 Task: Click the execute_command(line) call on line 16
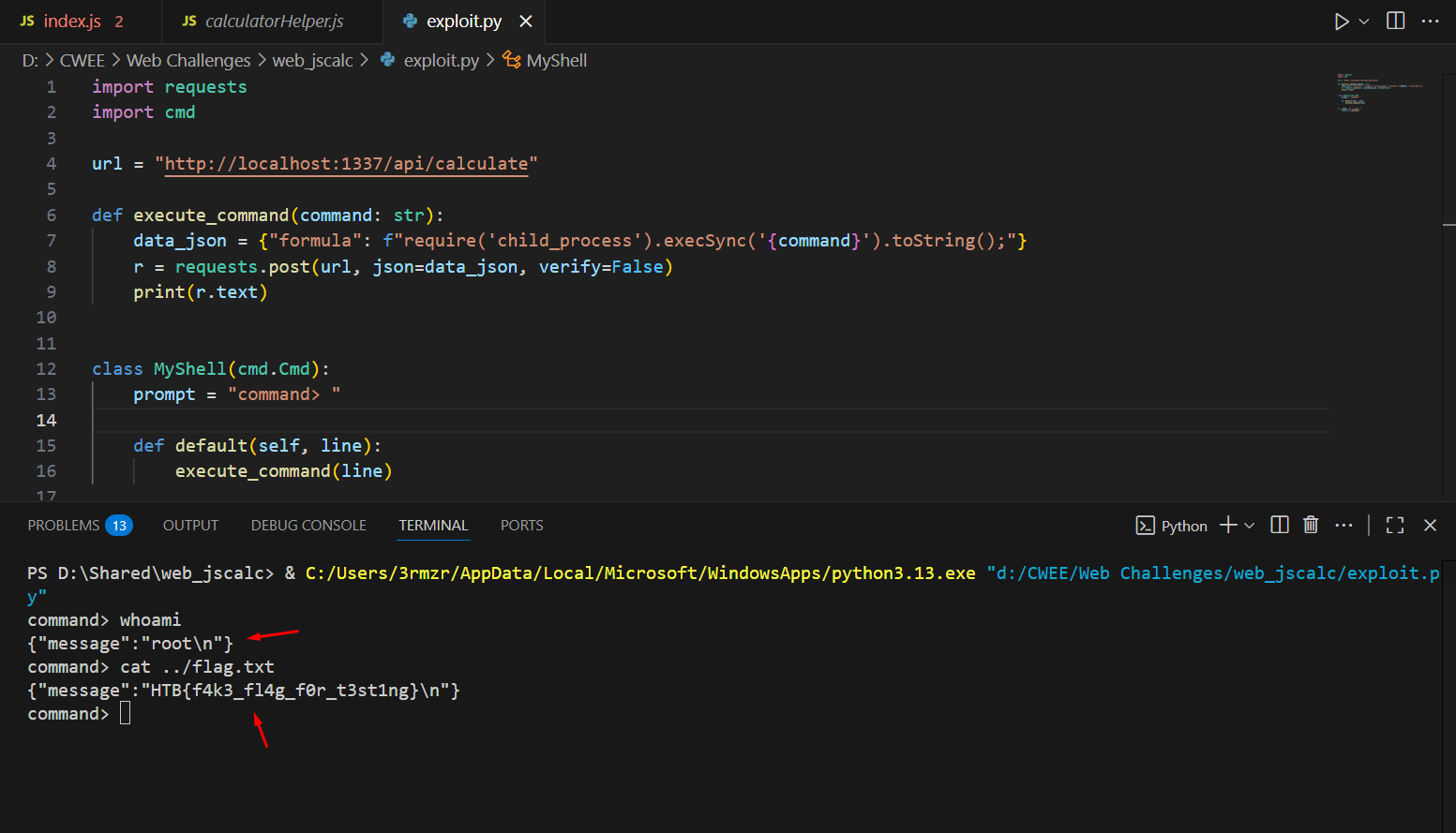[x=283, y=471]
